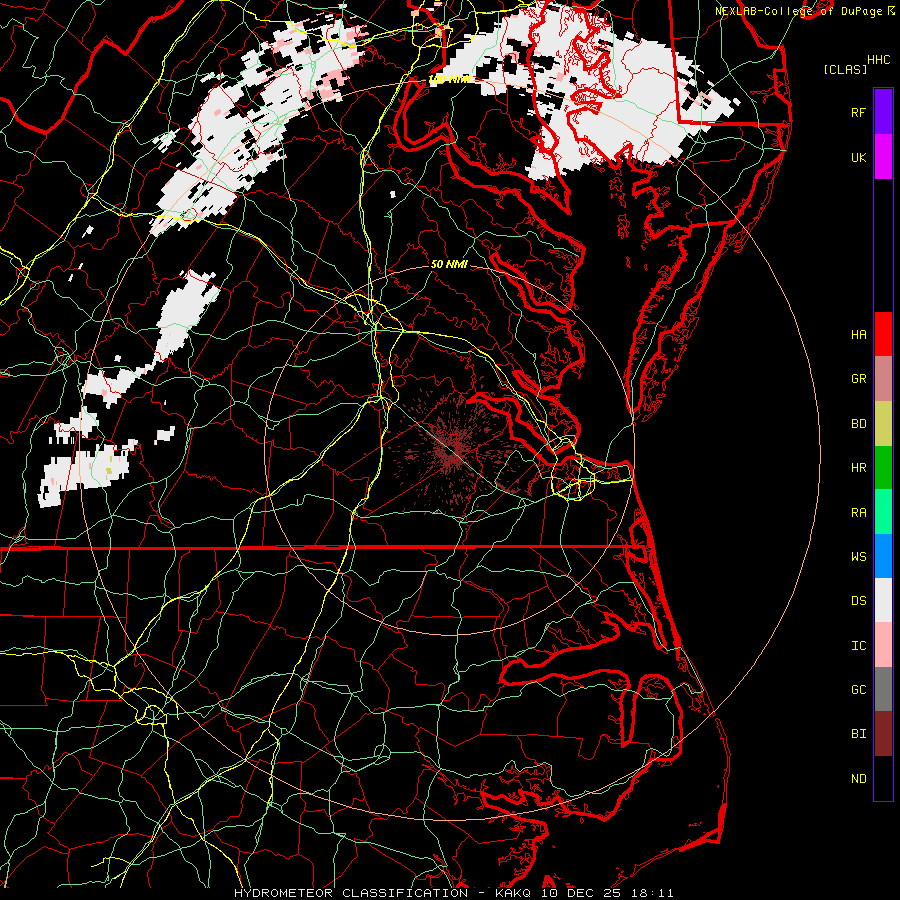Click the RF purple legend swatch

[883, 111]
